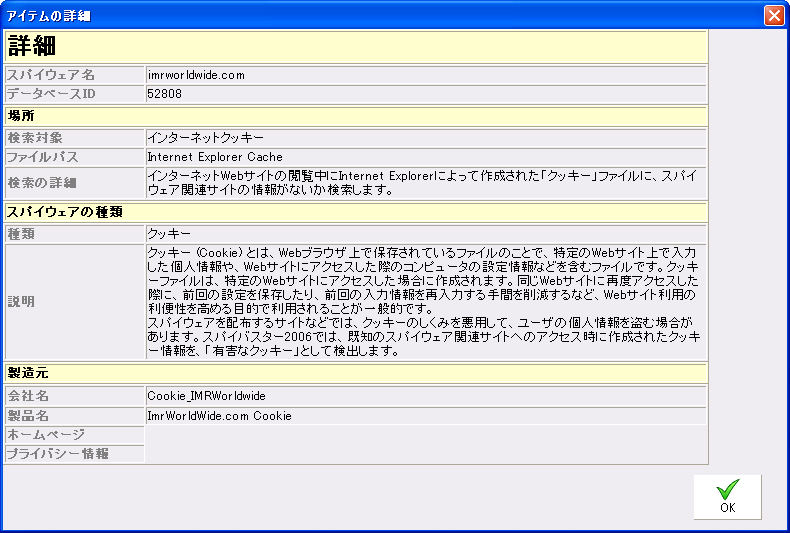Screen dimensions: 790x533
Task: Close the アイテムの詳細 dialog
Action: coord(774,16)
